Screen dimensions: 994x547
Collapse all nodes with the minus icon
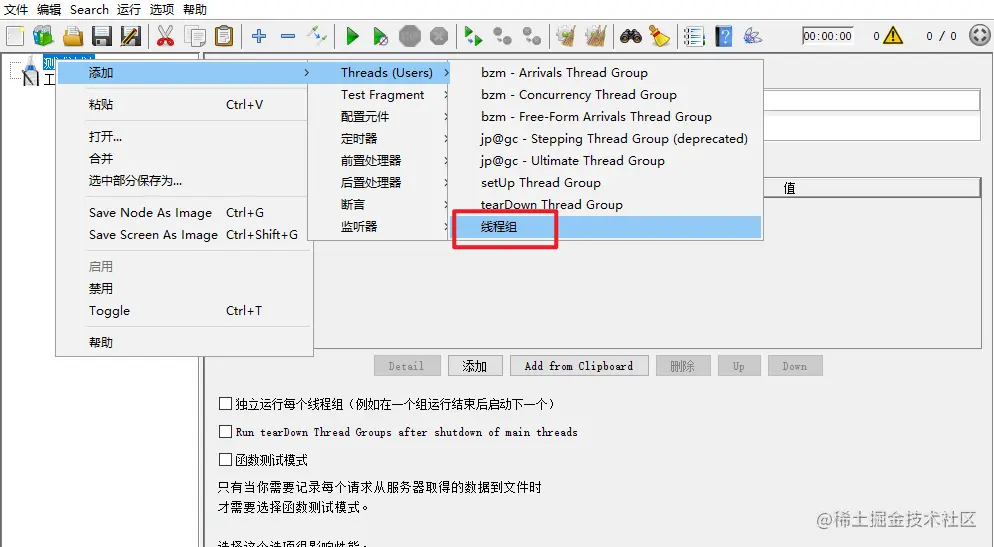[288, 36]
